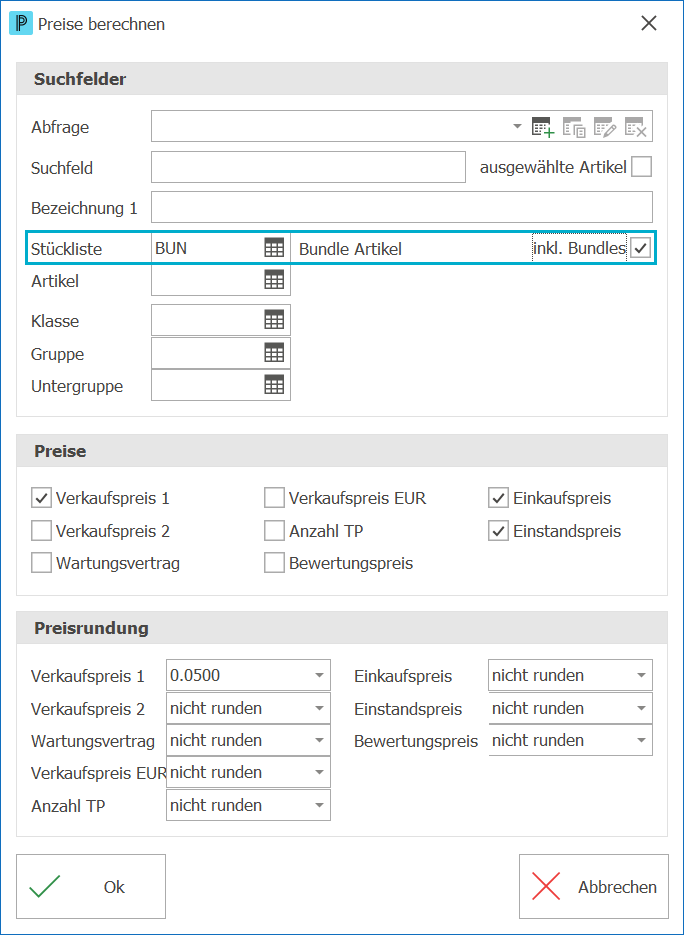Open the Stückliste lookup table icon
Image resolution: width=684 pixels, height=935 pixels.
point(274,248)
